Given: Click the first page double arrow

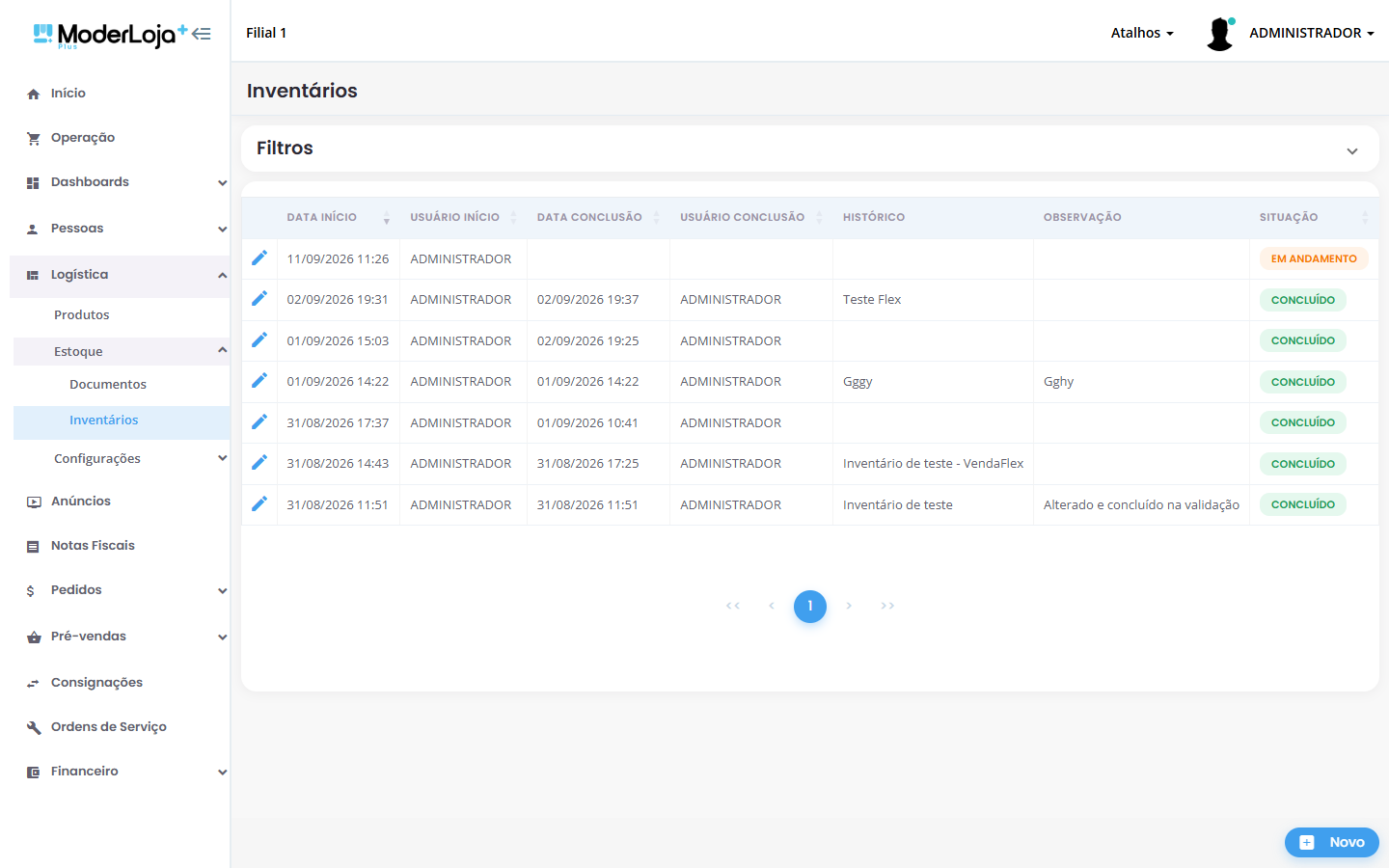Looking at the screenshot, I should tap(733, 606).
